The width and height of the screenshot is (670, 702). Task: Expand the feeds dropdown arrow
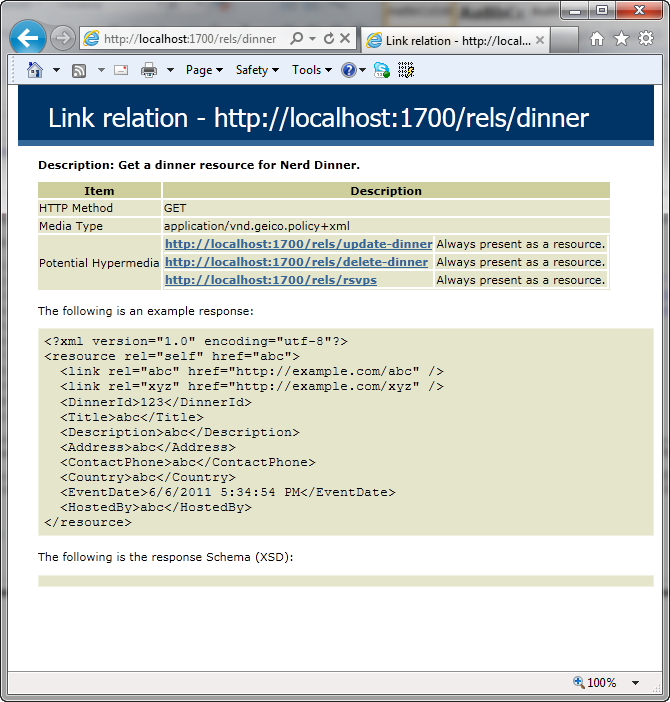[101, 70]
